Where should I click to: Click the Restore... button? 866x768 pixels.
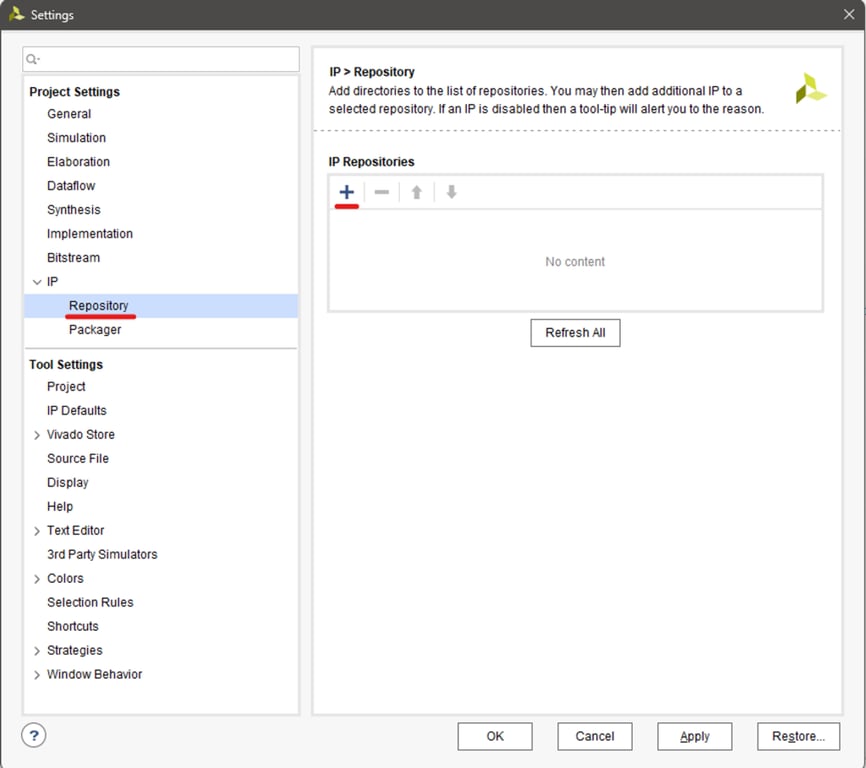[798, 737]
